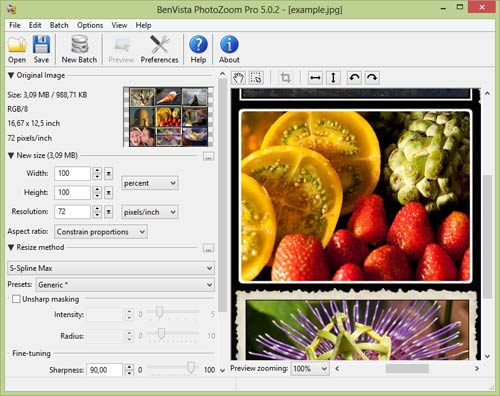Click the Resolution input field
Screen dimensions: 500x396
(x=72, y=212)
